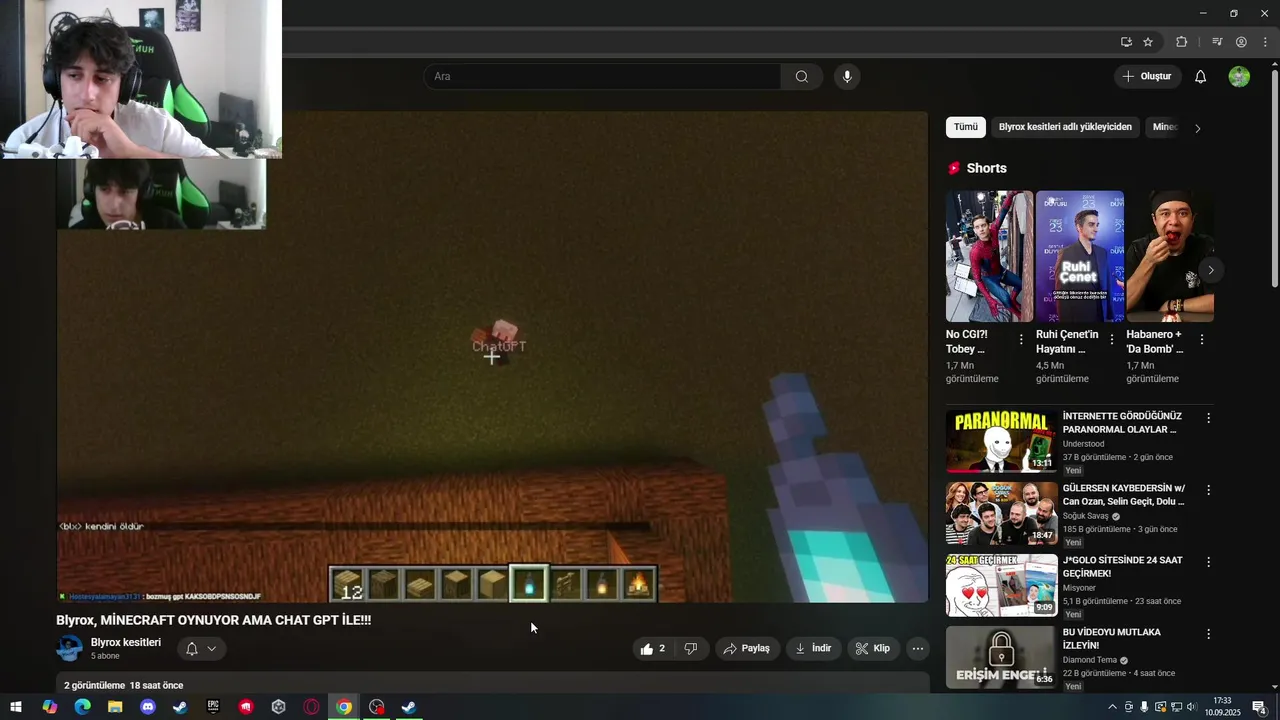1280x720 pixels.
Task: Open the Chrome three-dot menu
Action: pyautogui.click(x=1265, y=42)
